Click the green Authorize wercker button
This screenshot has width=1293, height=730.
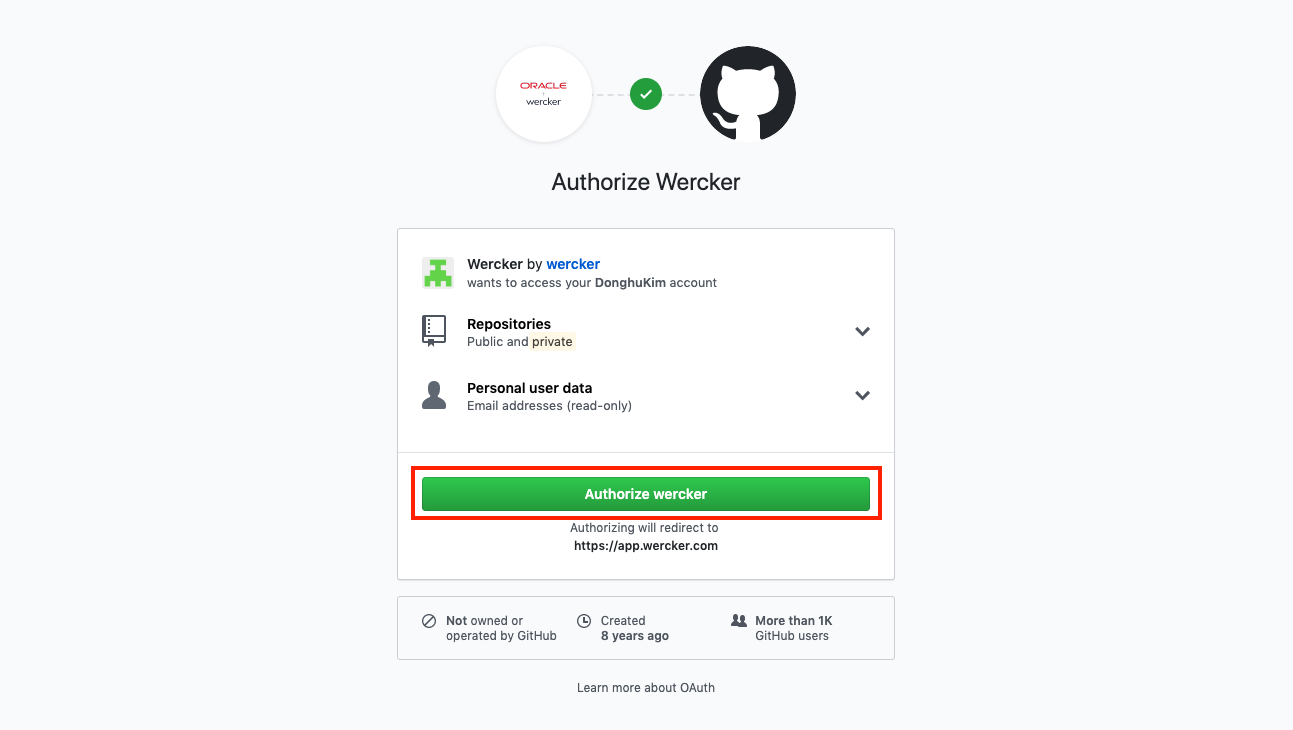pyautogui.click(x=646, y=494)
